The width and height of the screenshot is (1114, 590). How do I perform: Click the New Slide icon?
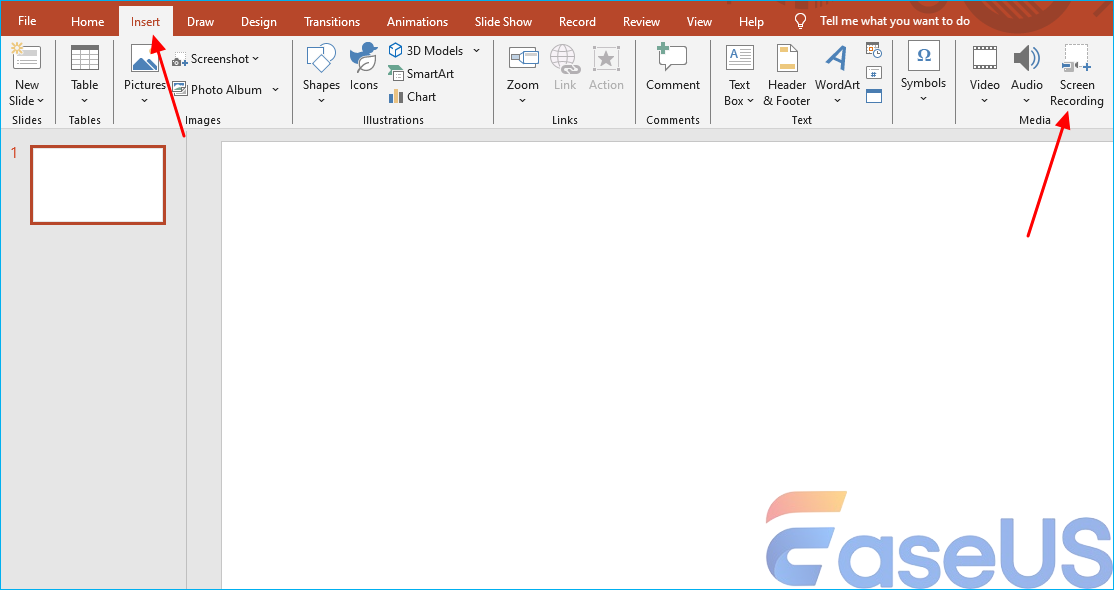(26, 57)
